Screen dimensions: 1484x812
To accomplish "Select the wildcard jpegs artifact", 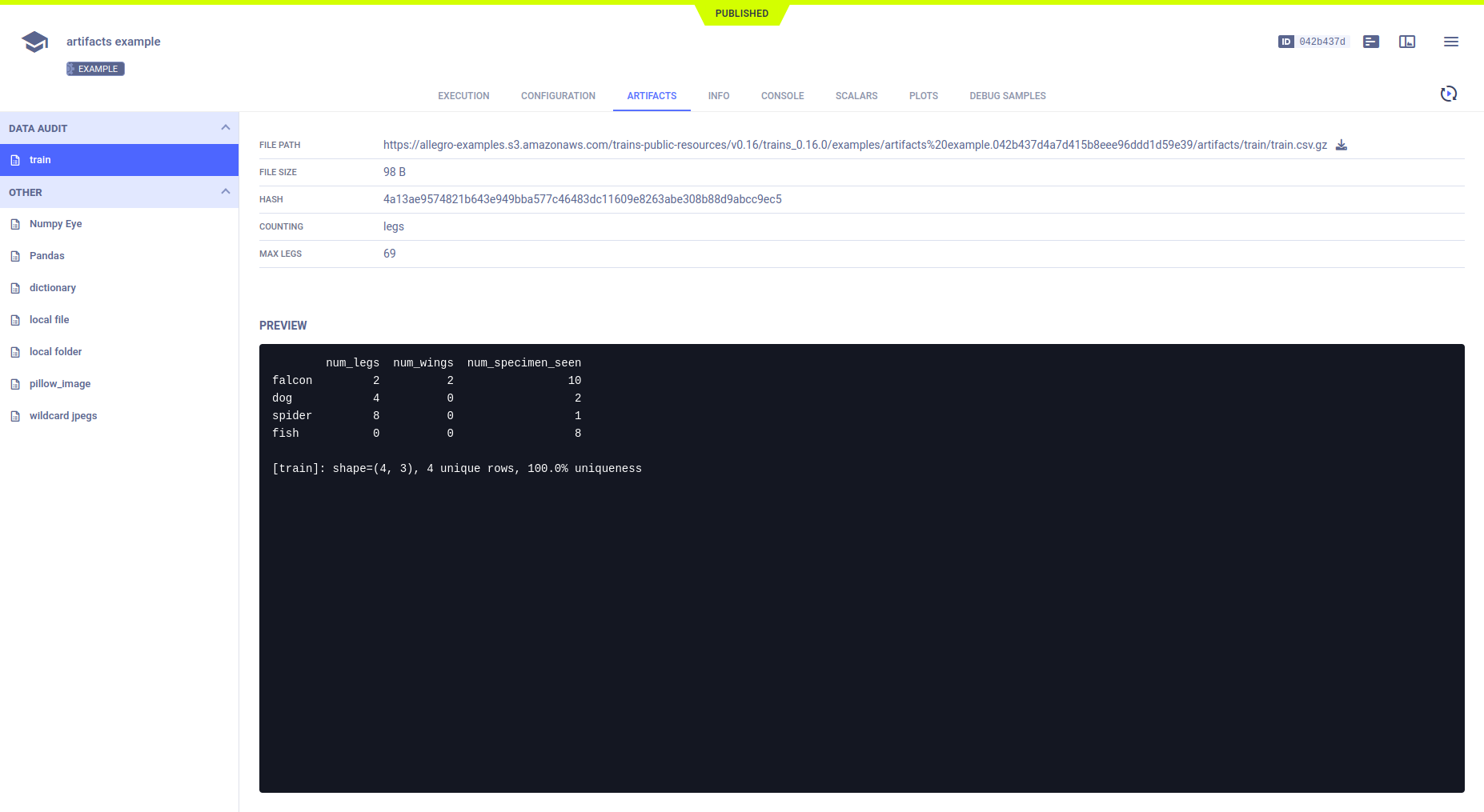I will point(63,415).
